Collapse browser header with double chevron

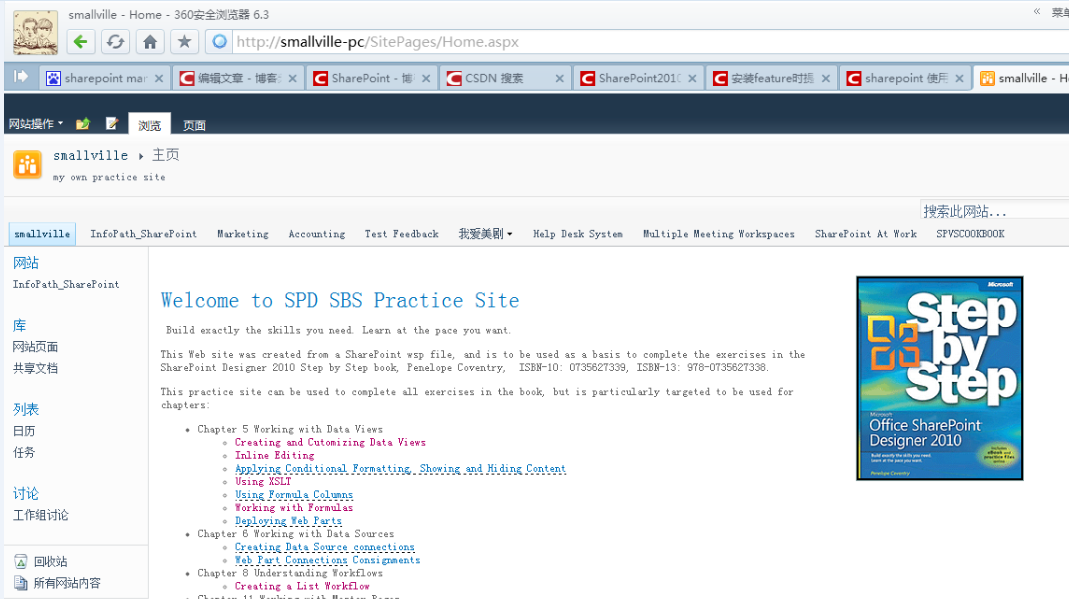[x=1037, y=11]
